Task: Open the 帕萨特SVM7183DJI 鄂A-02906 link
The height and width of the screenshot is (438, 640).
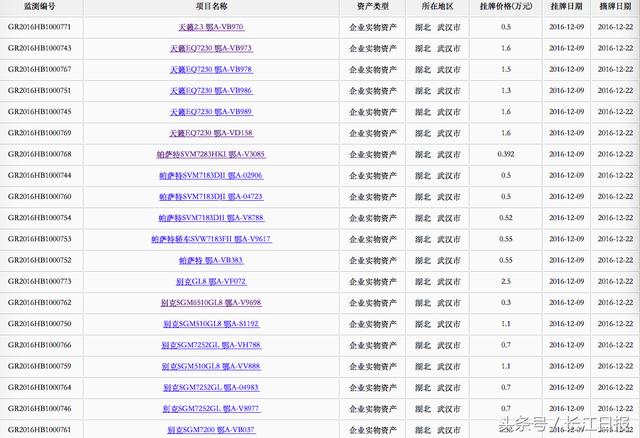Action: click(211, 176)
